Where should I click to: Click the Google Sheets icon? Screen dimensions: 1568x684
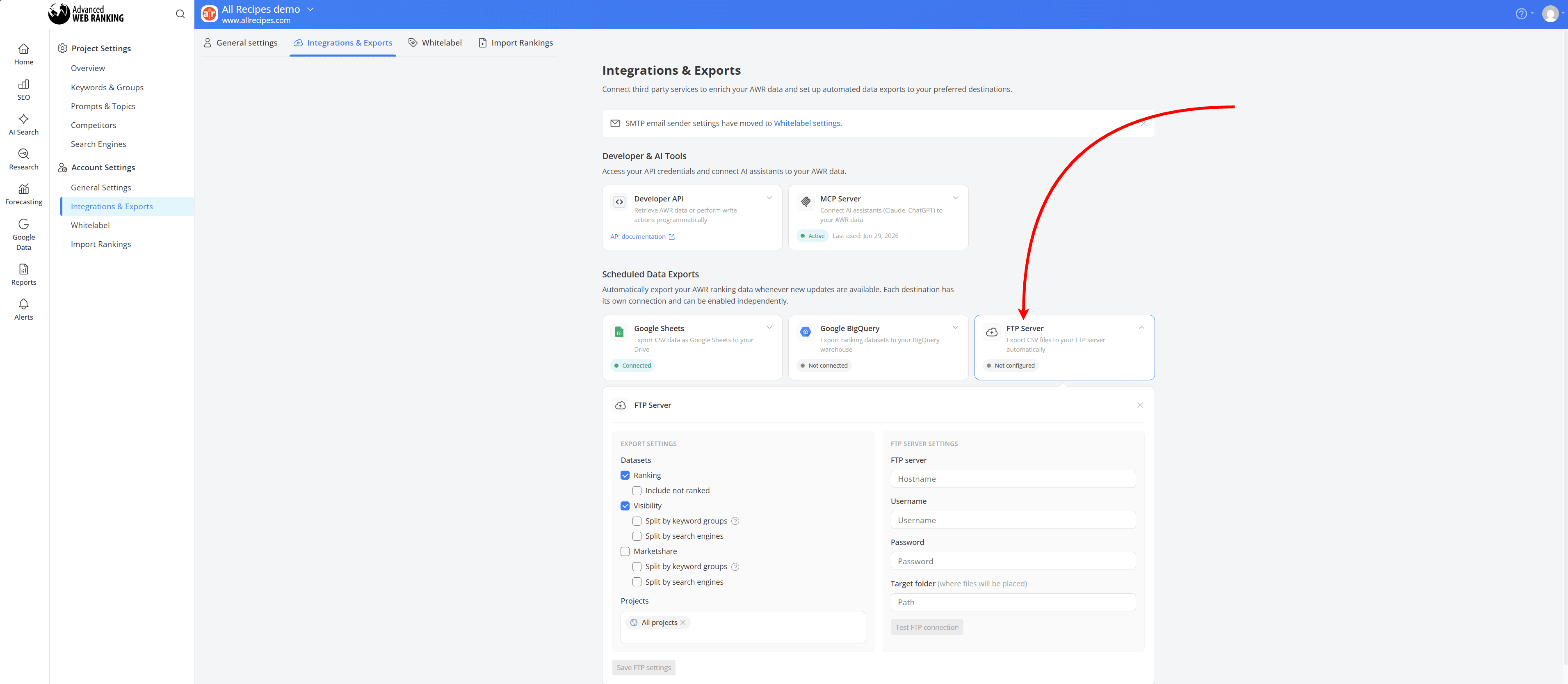pyautogui.click(x=619, y=332)
